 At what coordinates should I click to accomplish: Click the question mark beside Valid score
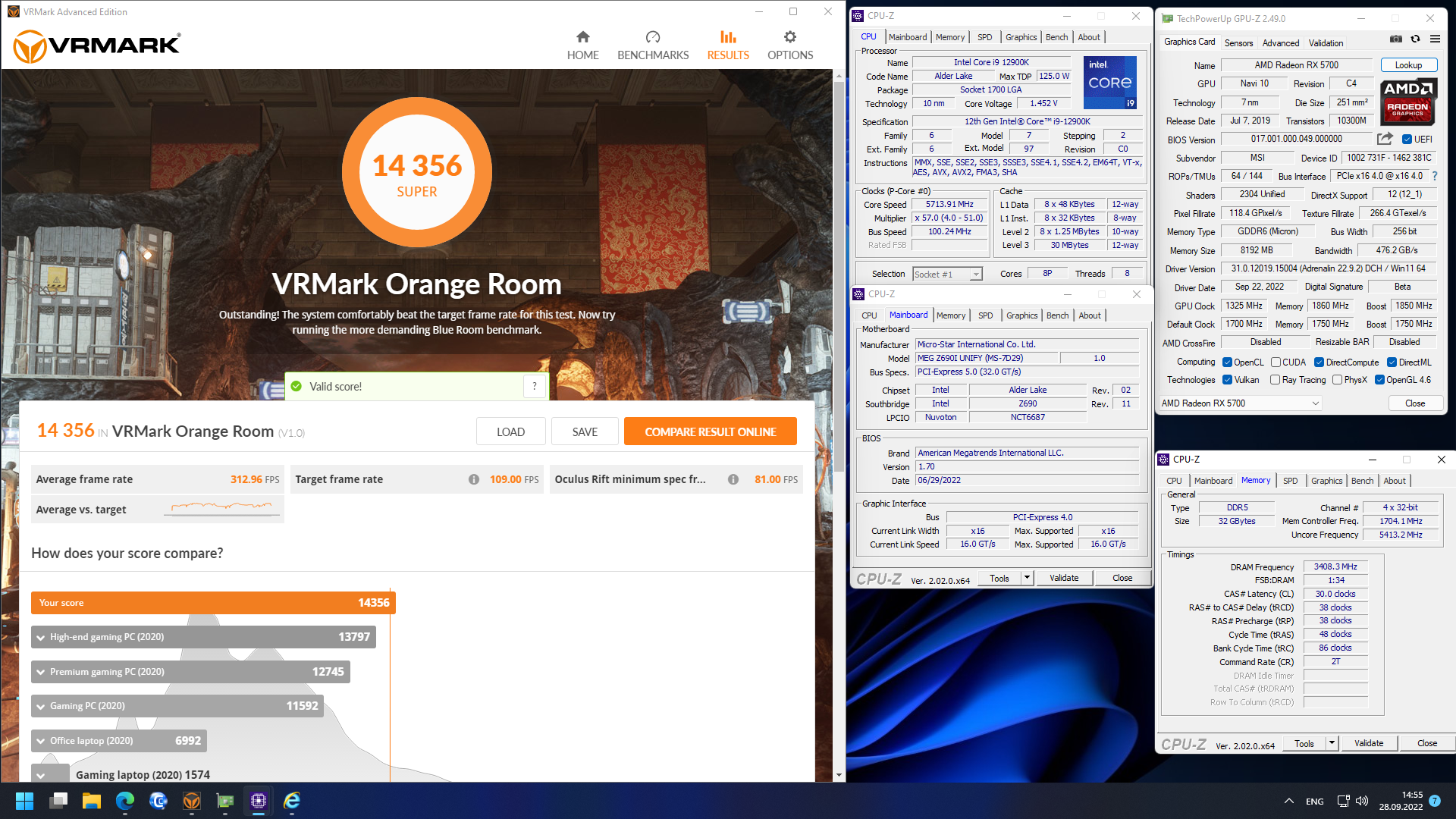535,386
